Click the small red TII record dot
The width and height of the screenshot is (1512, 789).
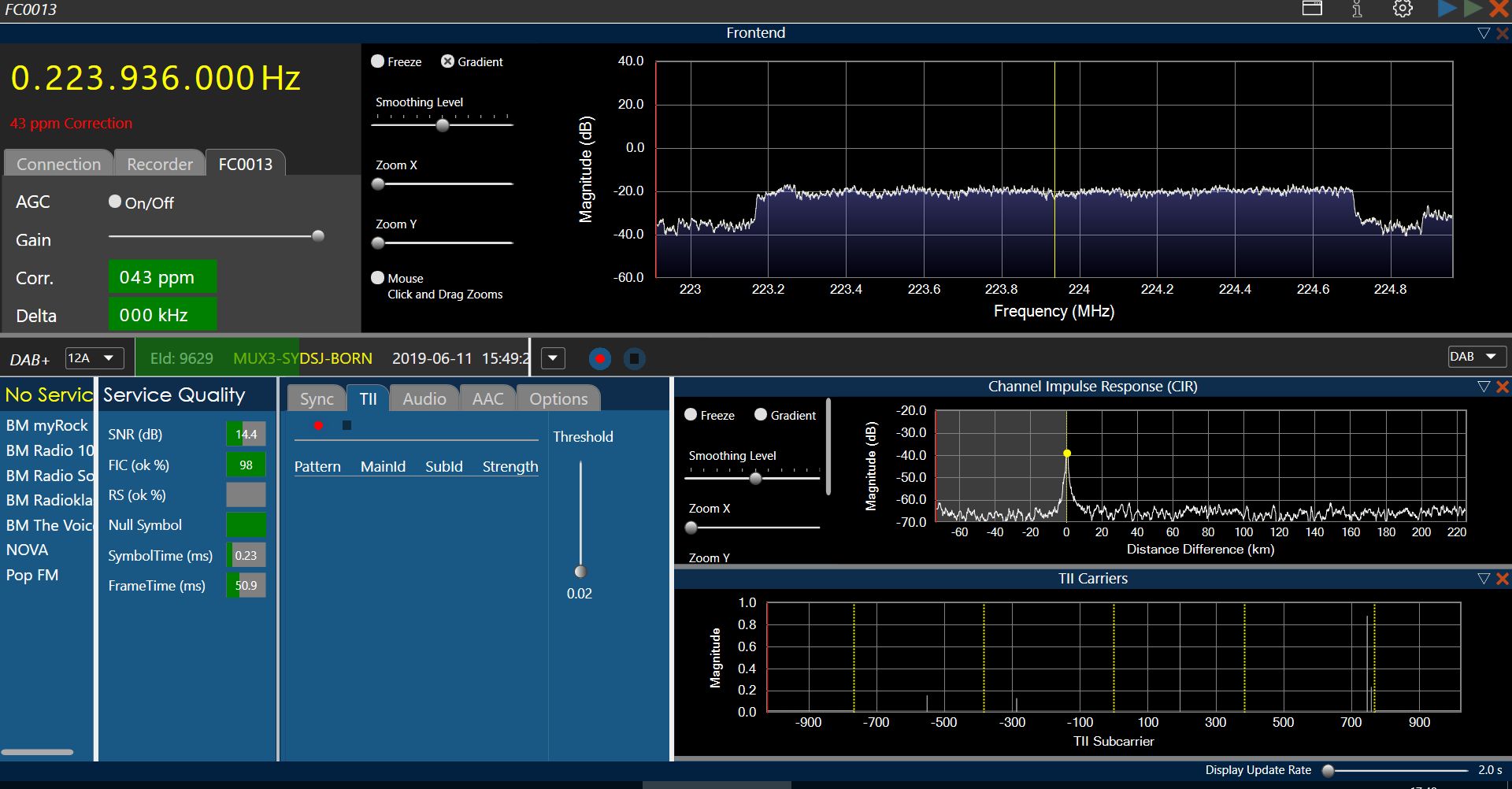click(318, 426)
